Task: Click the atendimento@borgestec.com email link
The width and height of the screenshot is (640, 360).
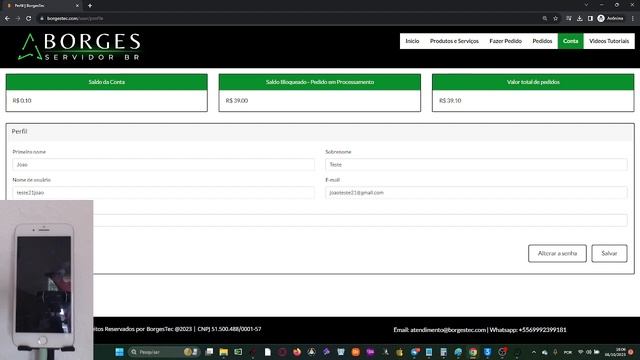Action: coord(448,330)
